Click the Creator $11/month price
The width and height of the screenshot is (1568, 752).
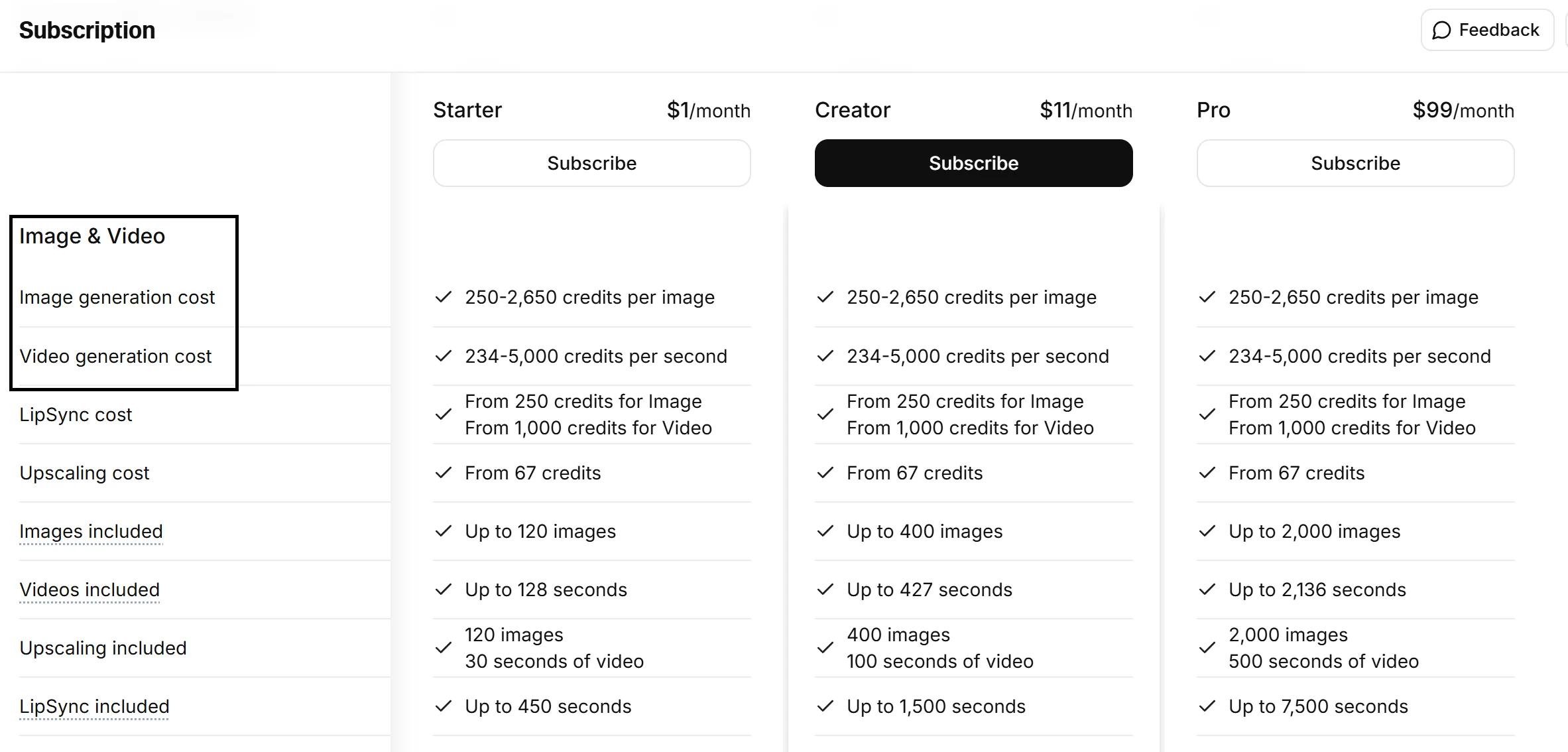(x=1085, y=110)
